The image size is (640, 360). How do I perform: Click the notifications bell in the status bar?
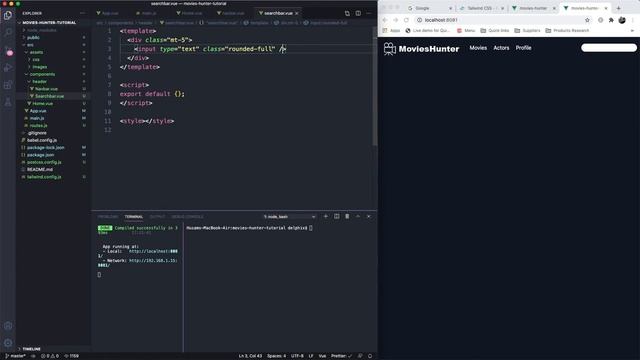370,356
